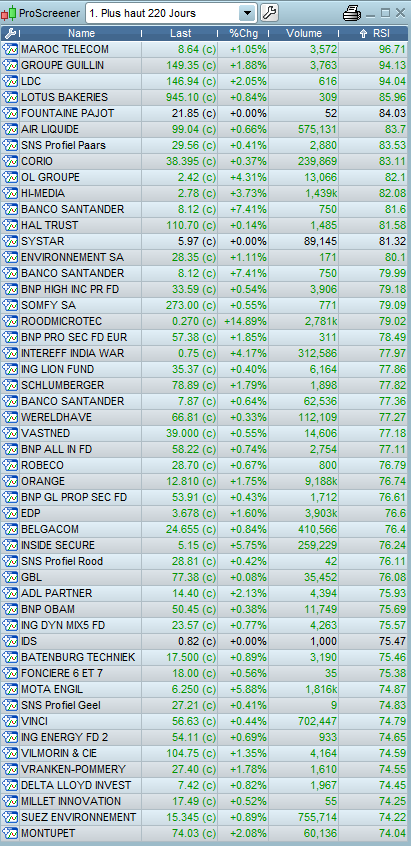Screen dimensions: 411x846
Task: Select the DELTA LLOYD INVEST row name
Action: point(76,785)
